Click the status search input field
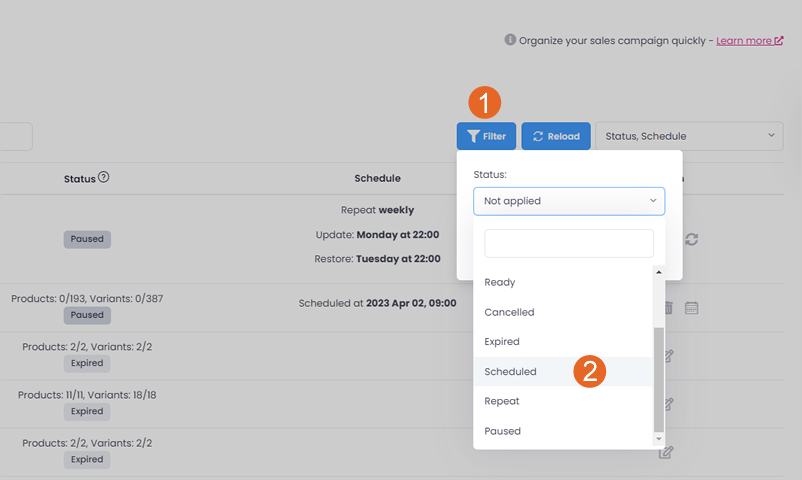 (x=569, y=244)
